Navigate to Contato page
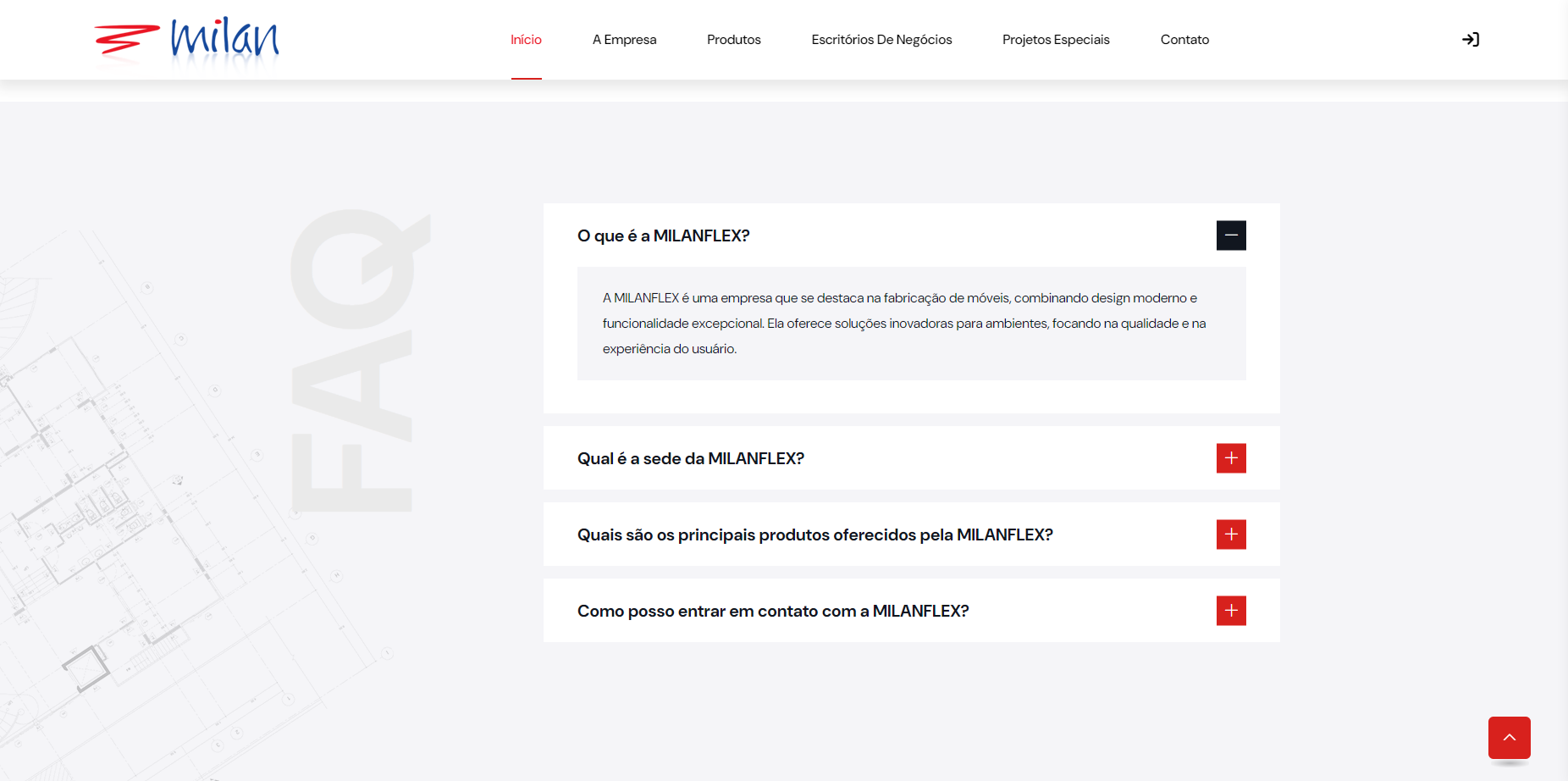1568x781 pixels. point(1184,40)
